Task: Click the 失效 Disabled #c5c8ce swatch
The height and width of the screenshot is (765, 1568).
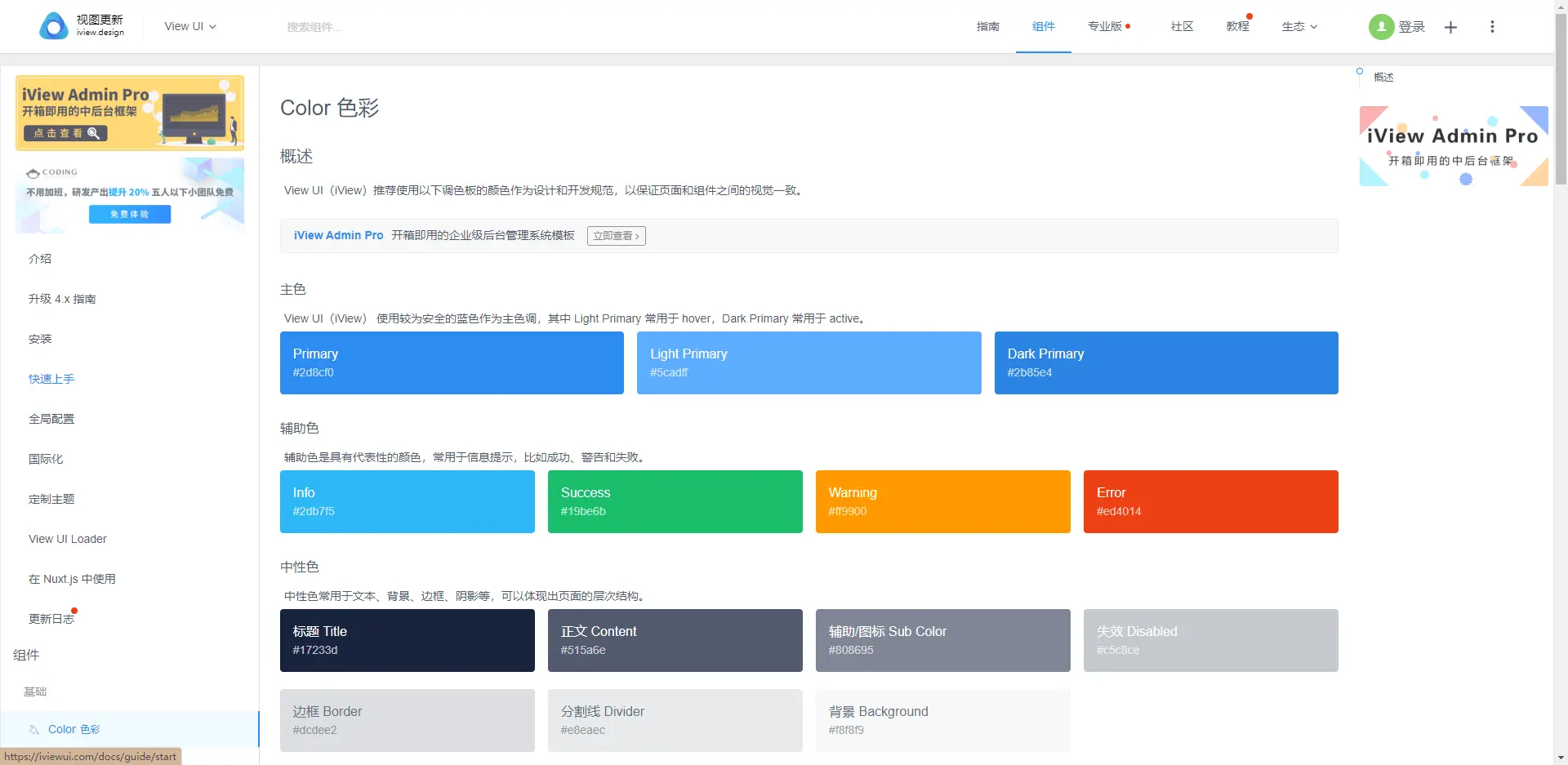Action: point(1211,640)
